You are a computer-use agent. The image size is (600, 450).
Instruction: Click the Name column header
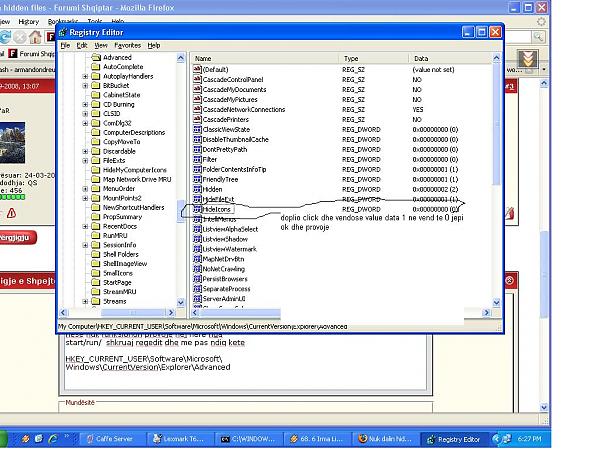tap(264, 58)
